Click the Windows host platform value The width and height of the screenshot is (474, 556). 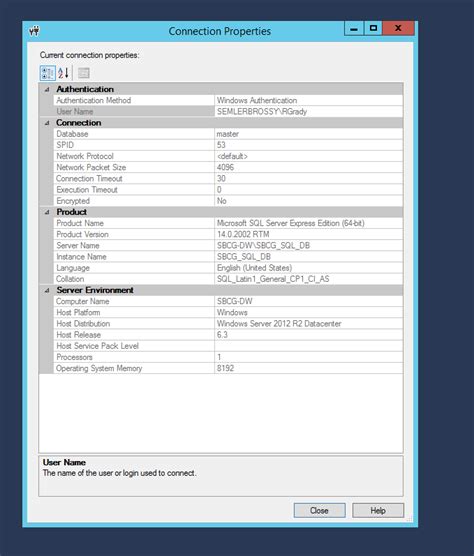(x=232, y=313)
